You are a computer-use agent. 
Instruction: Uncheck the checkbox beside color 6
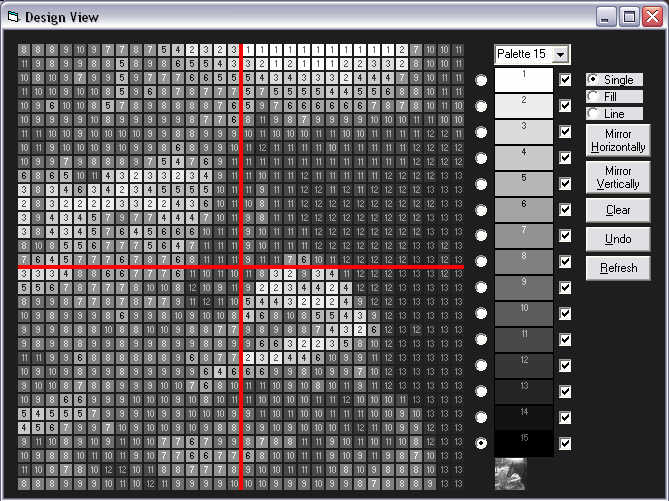(x=565, y=210)
